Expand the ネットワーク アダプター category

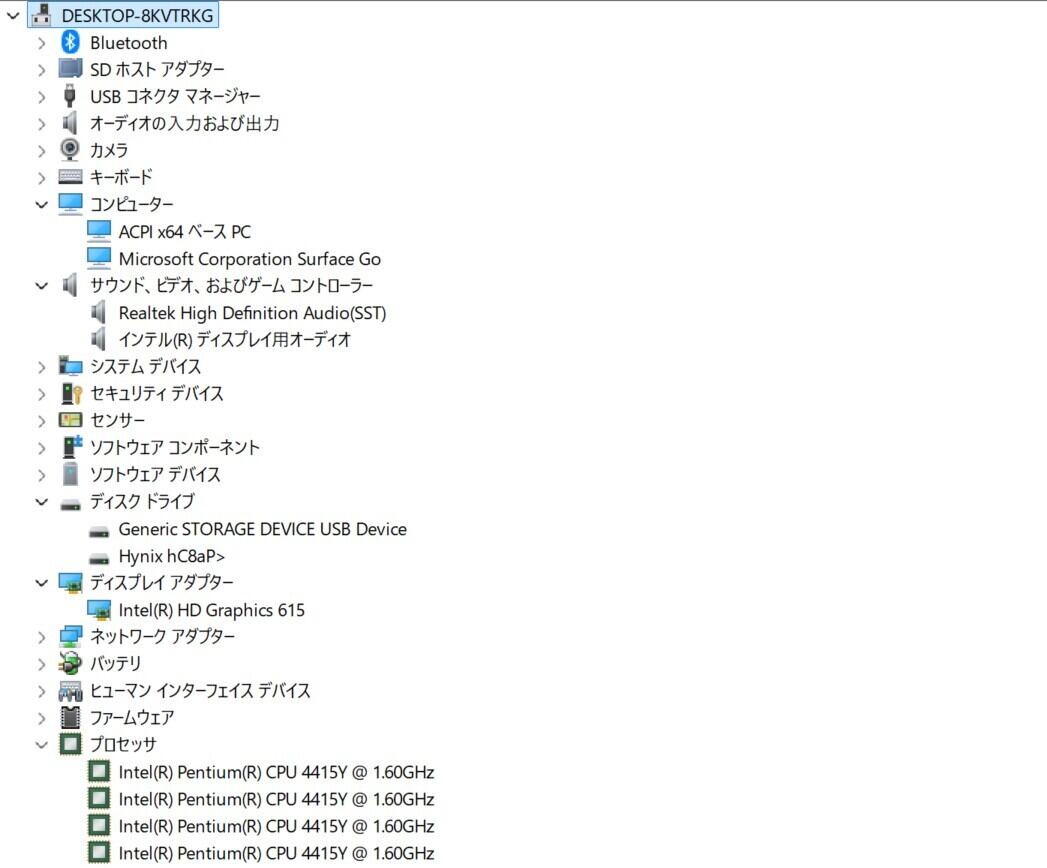pyautogui.click(x=41, y=638)
